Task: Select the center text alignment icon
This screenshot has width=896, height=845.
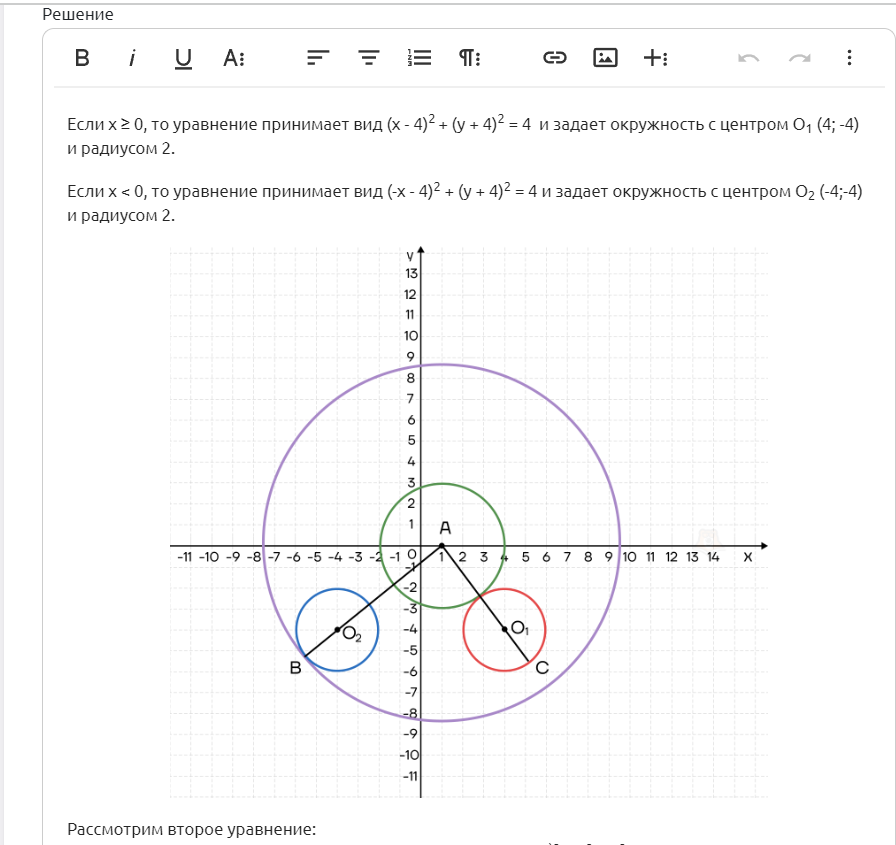Action: [369, 58]
